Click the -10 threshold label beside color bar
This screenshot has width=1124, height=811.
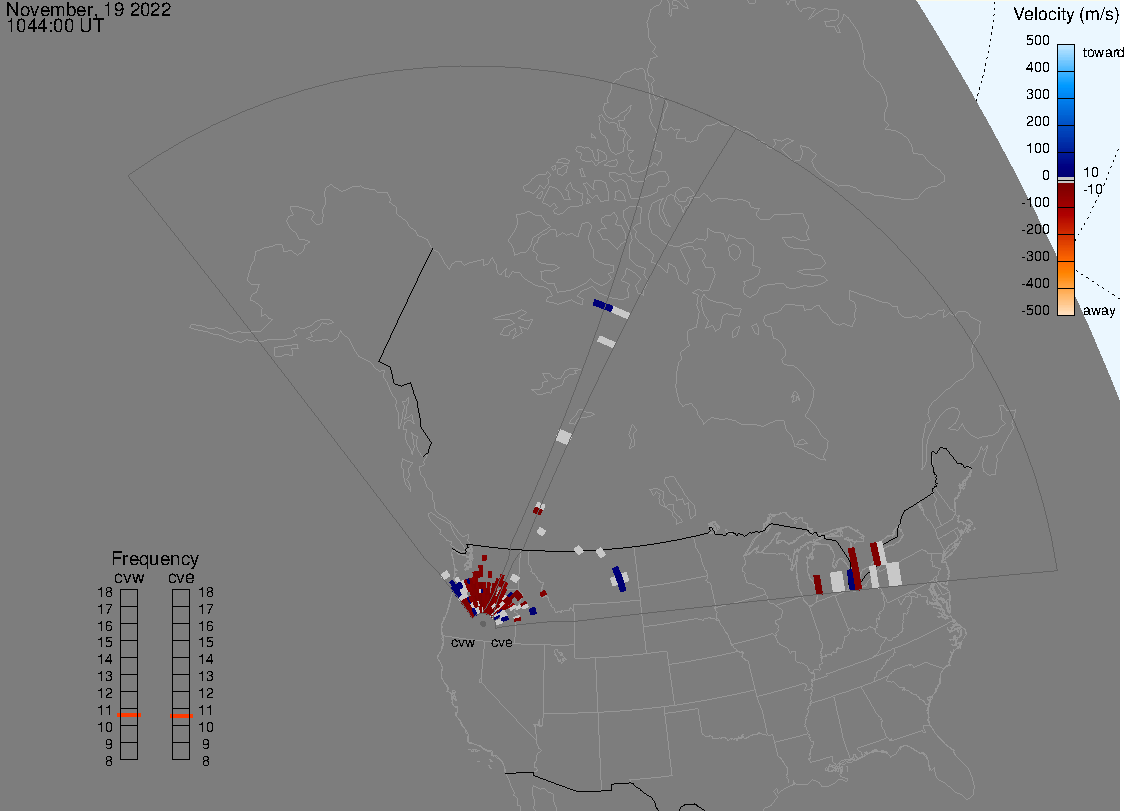[1092, 189]
